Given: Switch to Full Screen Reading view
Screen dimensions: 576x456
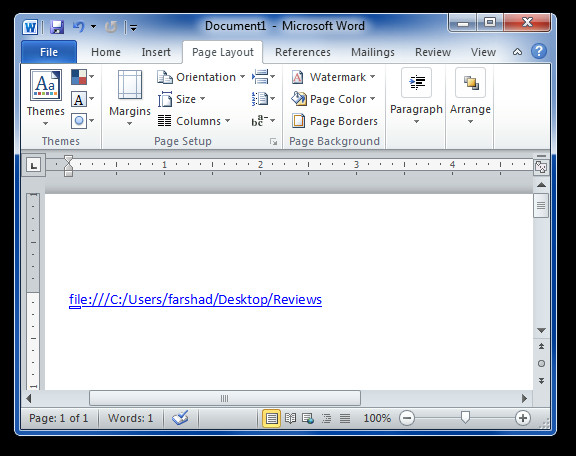Looking at the screenshot, I should tap(290, 418).
